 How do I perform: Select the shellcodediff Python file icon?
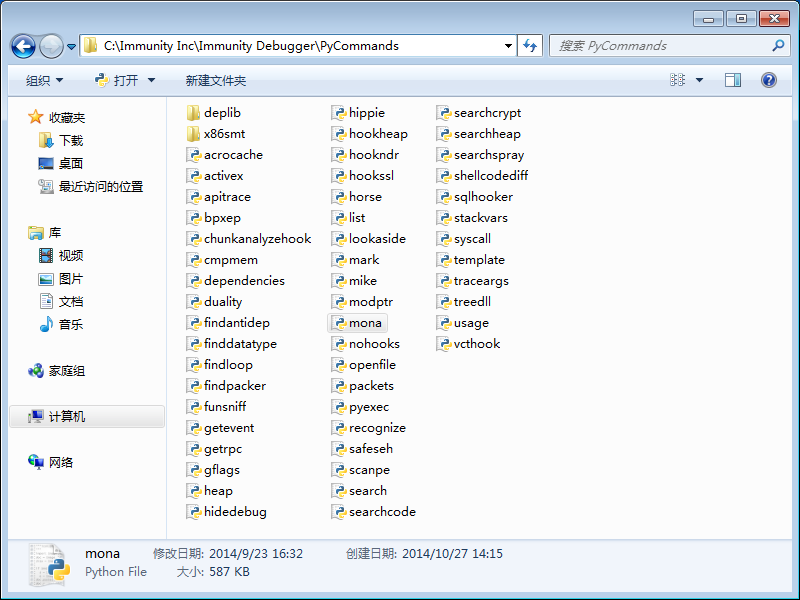(x=443, y=176)
